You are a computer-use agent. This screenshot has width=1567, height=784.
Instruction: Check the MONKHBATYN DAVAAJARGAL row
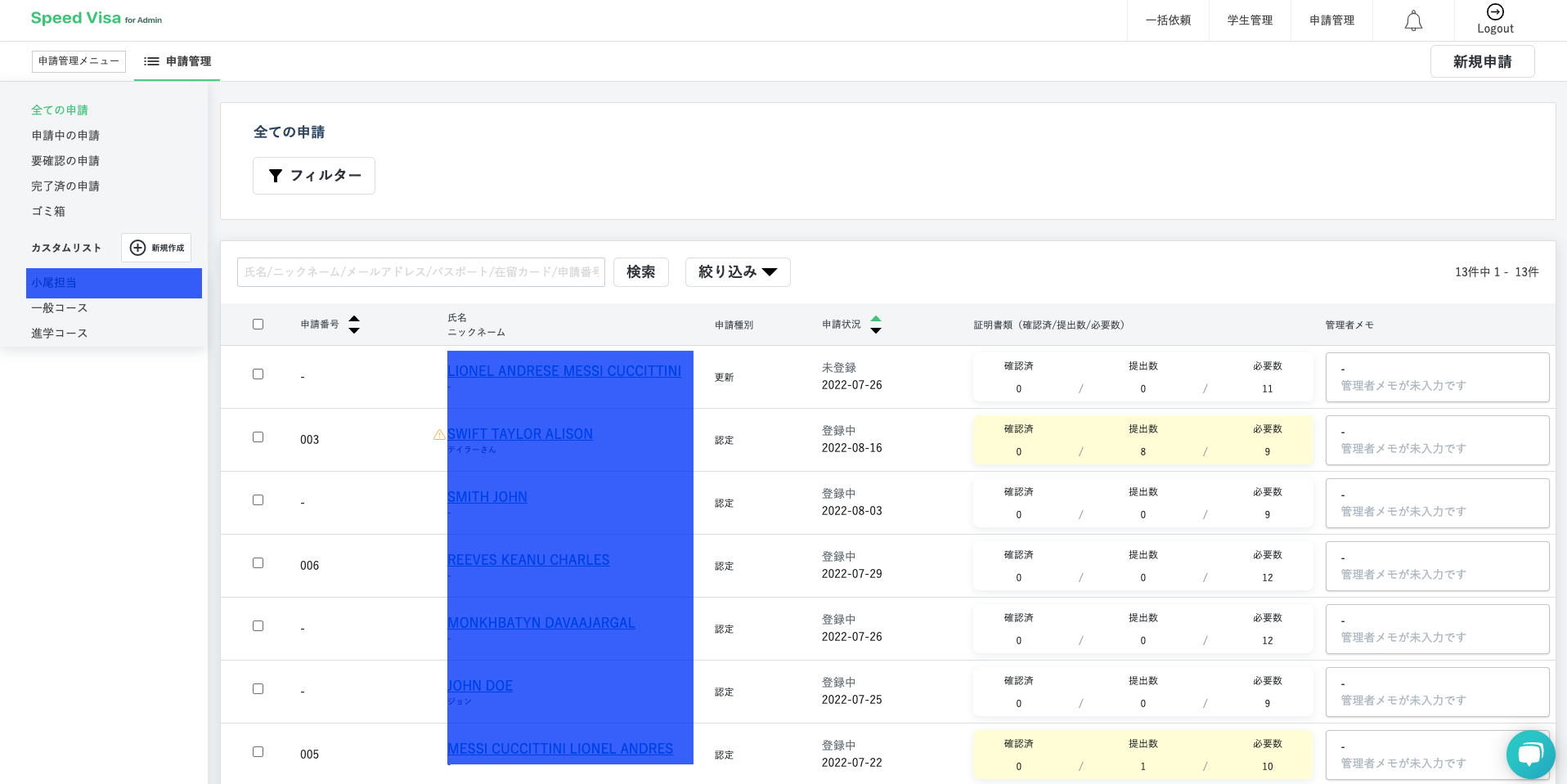tap(258, 626)
